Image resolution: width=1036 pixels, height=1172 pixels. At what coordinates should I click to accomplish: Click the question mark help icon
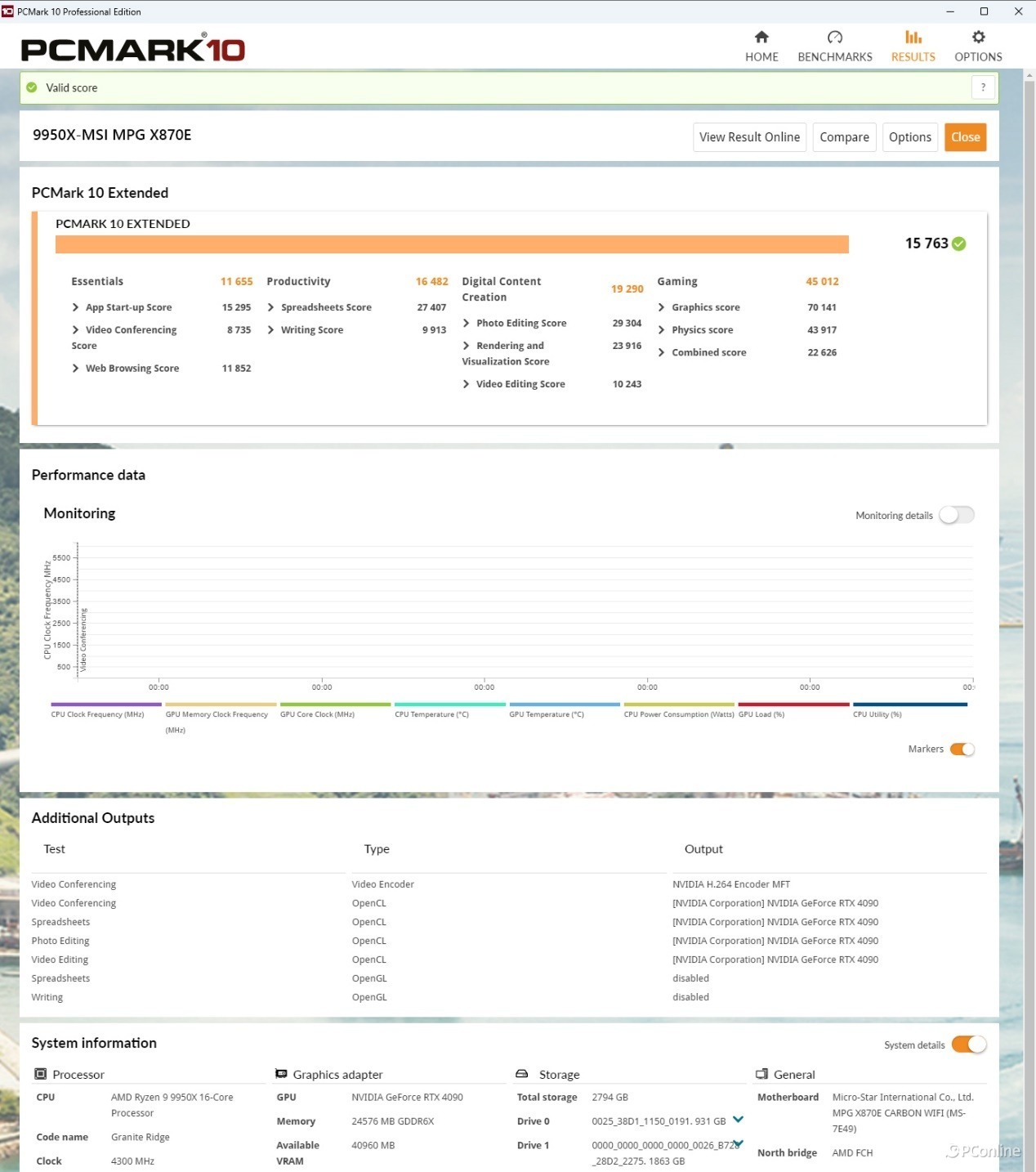tap(983, 87)
